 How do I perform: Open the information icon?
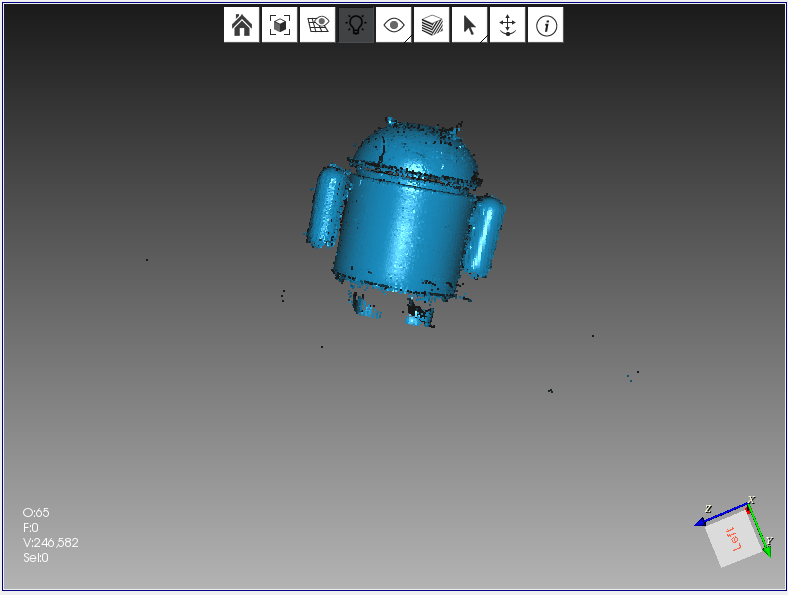coord(546,25)
